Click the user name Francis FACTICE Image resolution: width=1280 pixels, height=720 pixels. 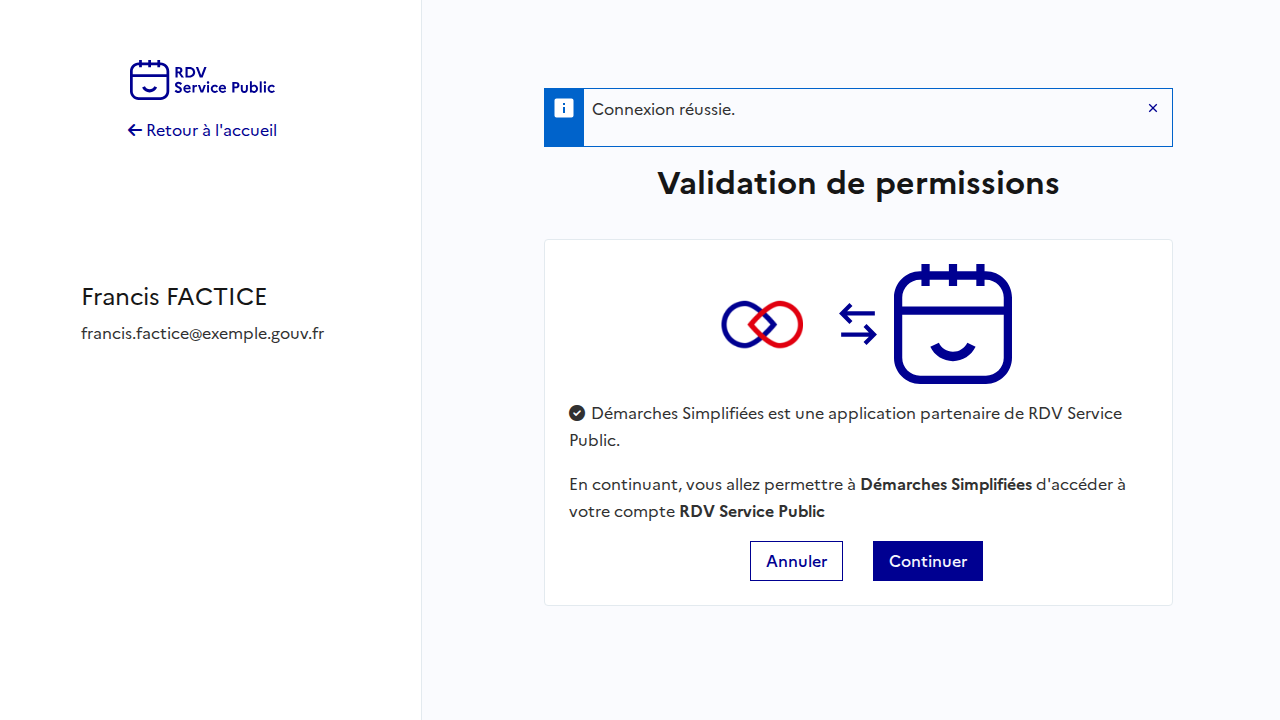[x=174, y=297]
